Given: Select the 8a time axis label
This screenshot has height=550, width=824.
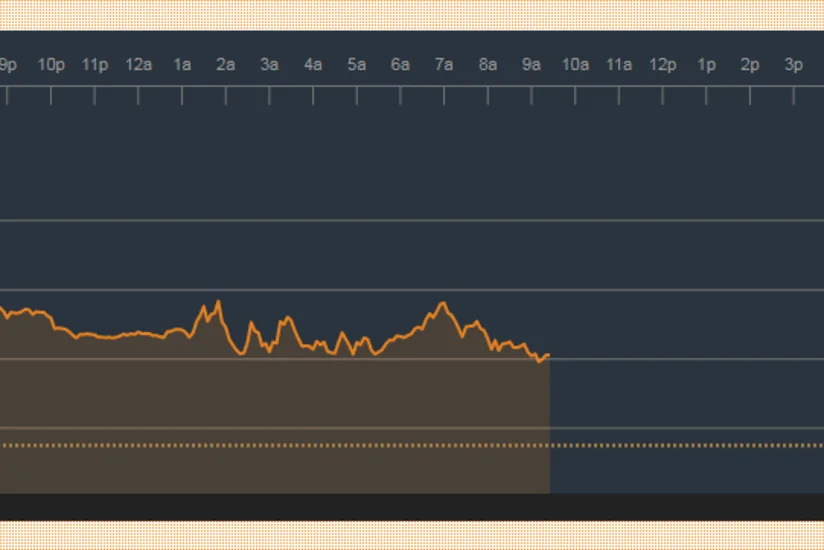Looking at the screenshot, I should (488, 65).
